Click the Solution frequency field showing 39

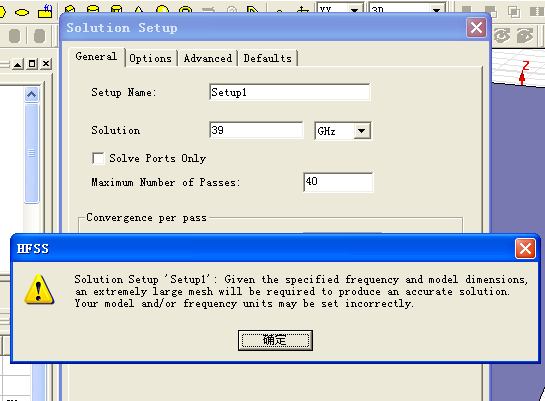[256, 130]
